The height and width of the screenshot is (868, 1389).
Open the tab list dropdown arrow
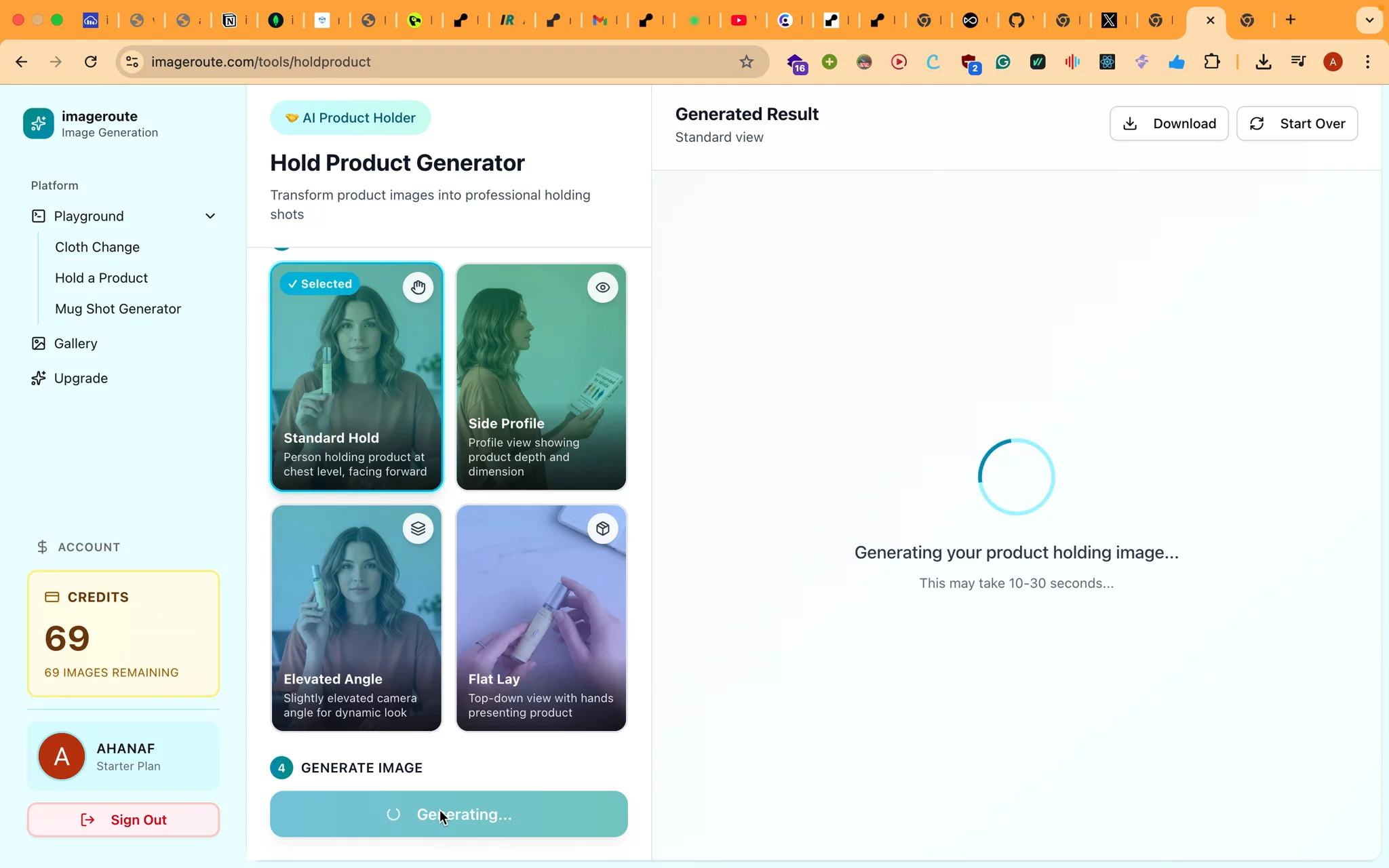click(1369, 20)
